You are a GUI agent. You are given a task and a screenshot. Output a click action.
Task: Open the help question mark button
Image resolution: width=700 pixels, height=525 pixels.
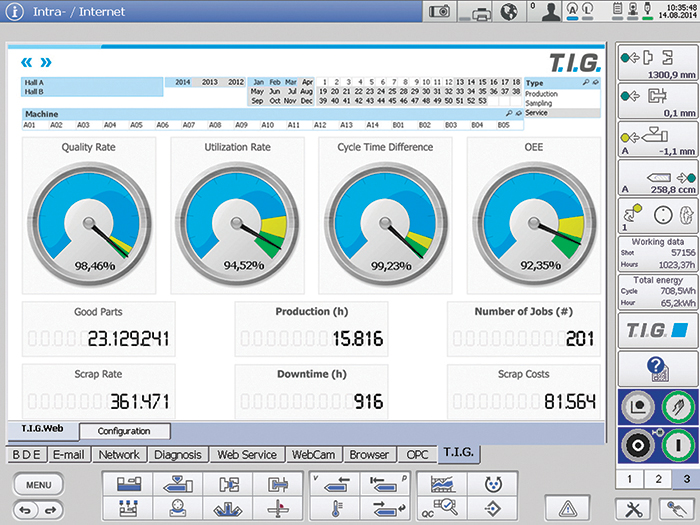click(654, 370)
